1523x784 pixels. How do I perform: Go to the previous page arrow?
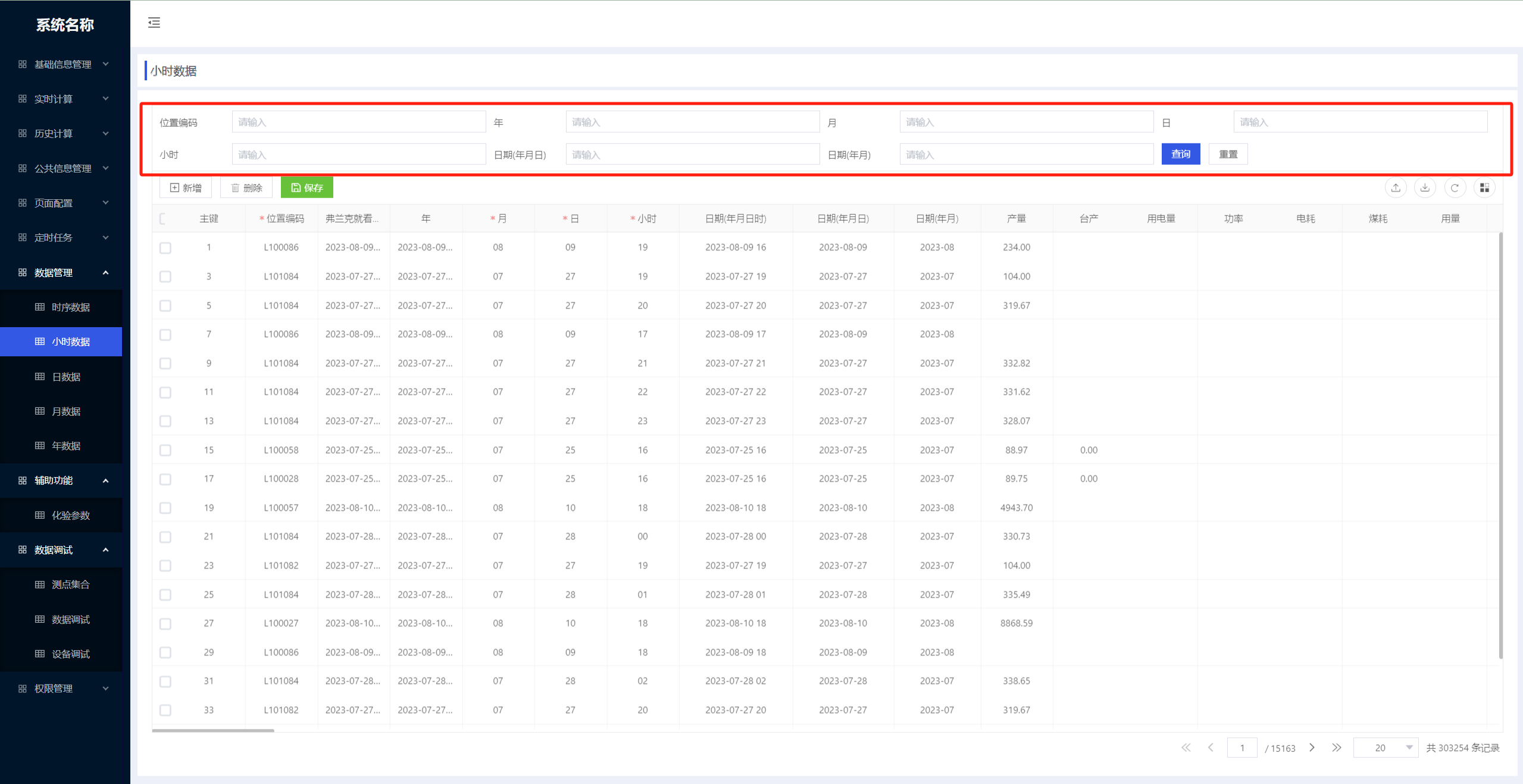(x=1211, y=748)
